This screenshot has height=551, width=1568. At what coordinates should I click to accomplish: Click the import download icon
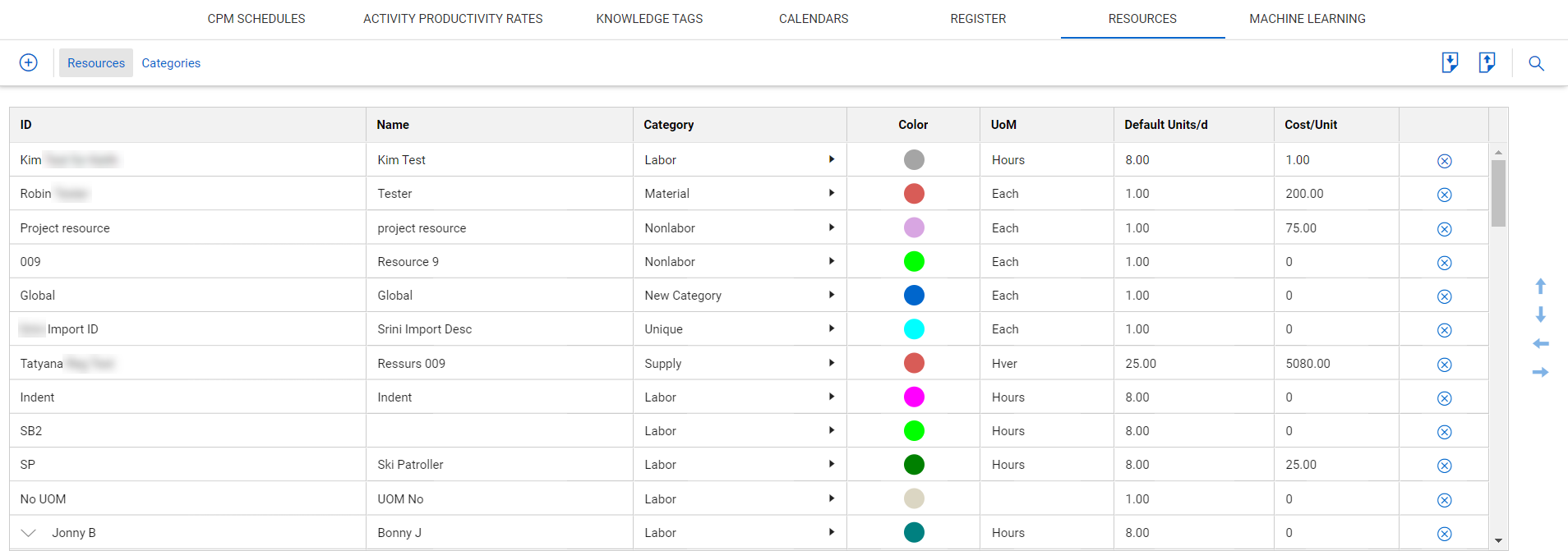pyautogui.click(x=1450, y=62)
